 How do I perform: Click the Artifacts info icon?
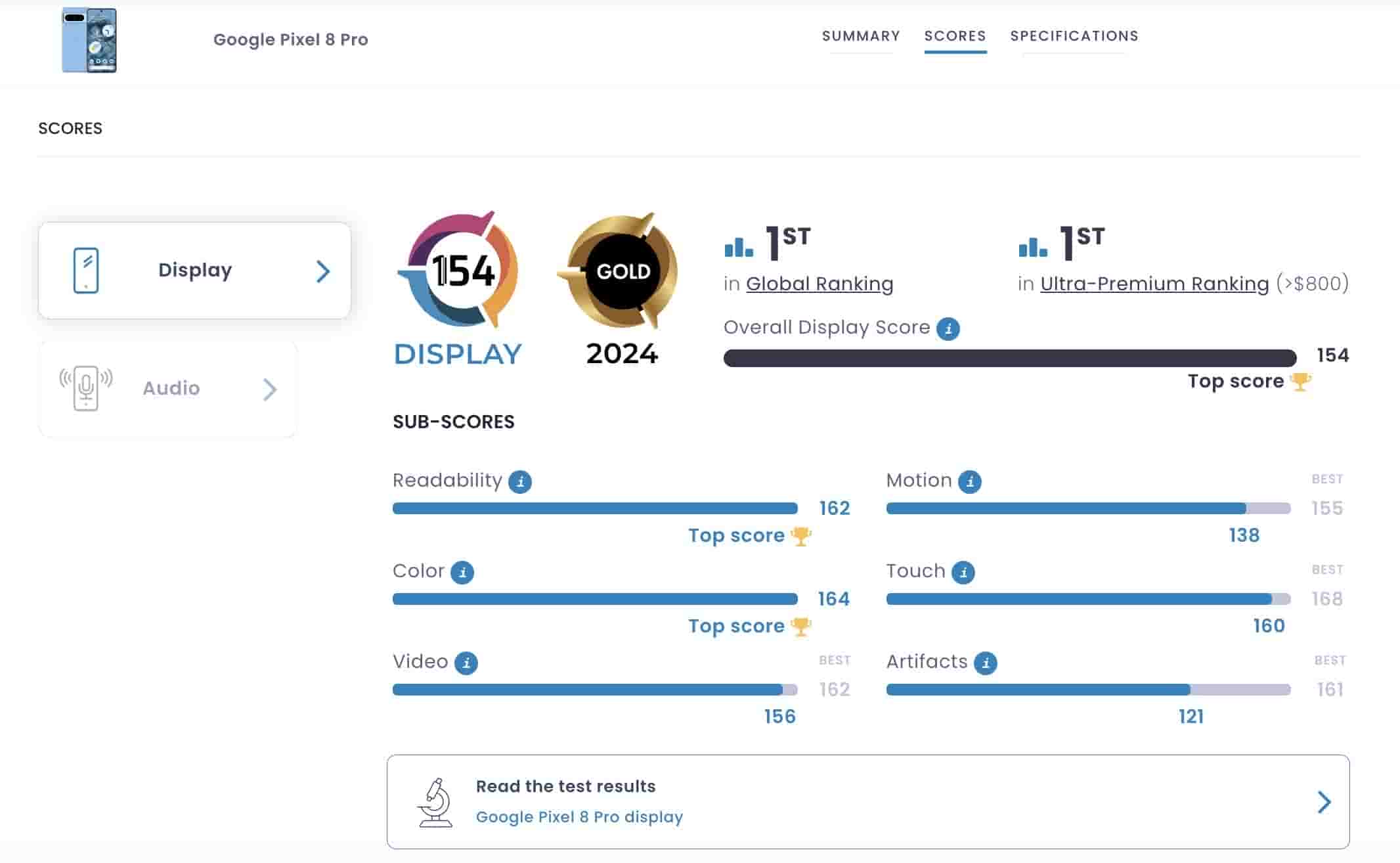pyautogui.click(x=985, y=663)
